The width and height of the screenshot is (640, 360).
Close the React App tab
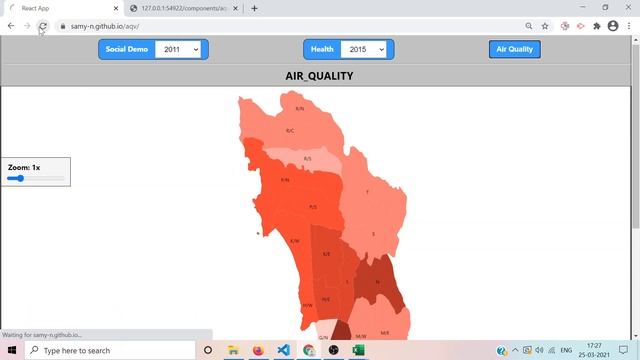tap(116, 8)
